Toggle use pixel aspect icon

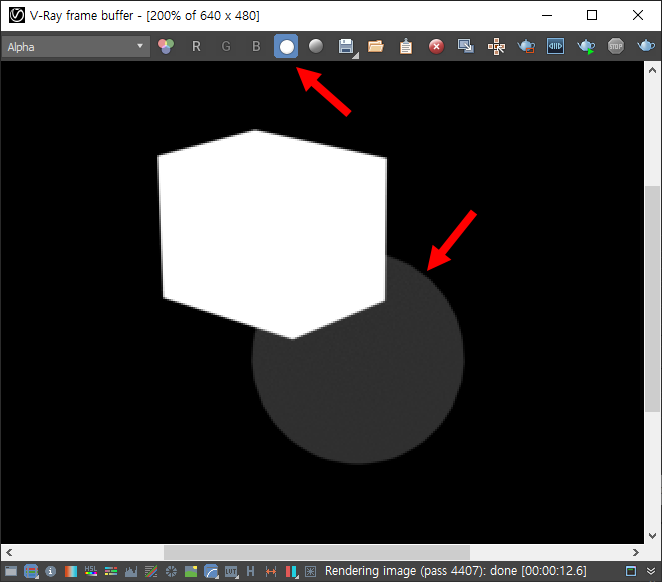(x=271, y=571)
